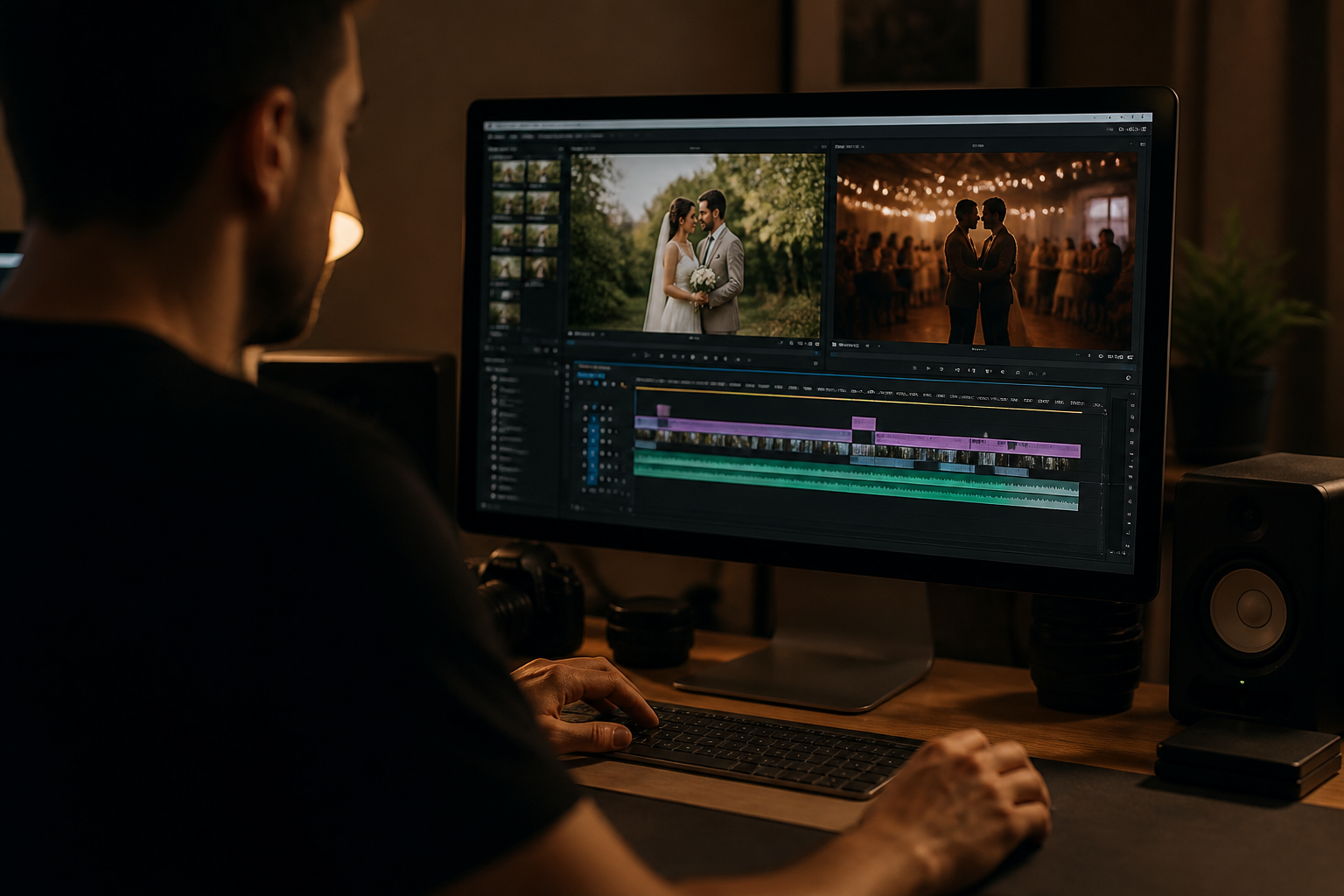The height and width of the screenshot is (896, 1344).
Task: Click the settings icon right of the program transport
Action: click(1129, 378)
